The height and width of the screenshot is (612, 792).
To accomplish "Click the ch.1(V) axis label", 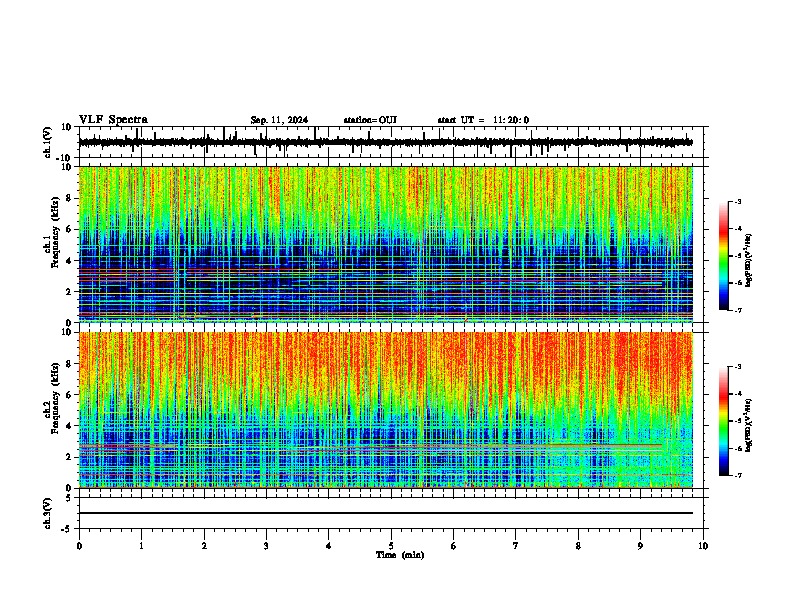I will (47, 142).
